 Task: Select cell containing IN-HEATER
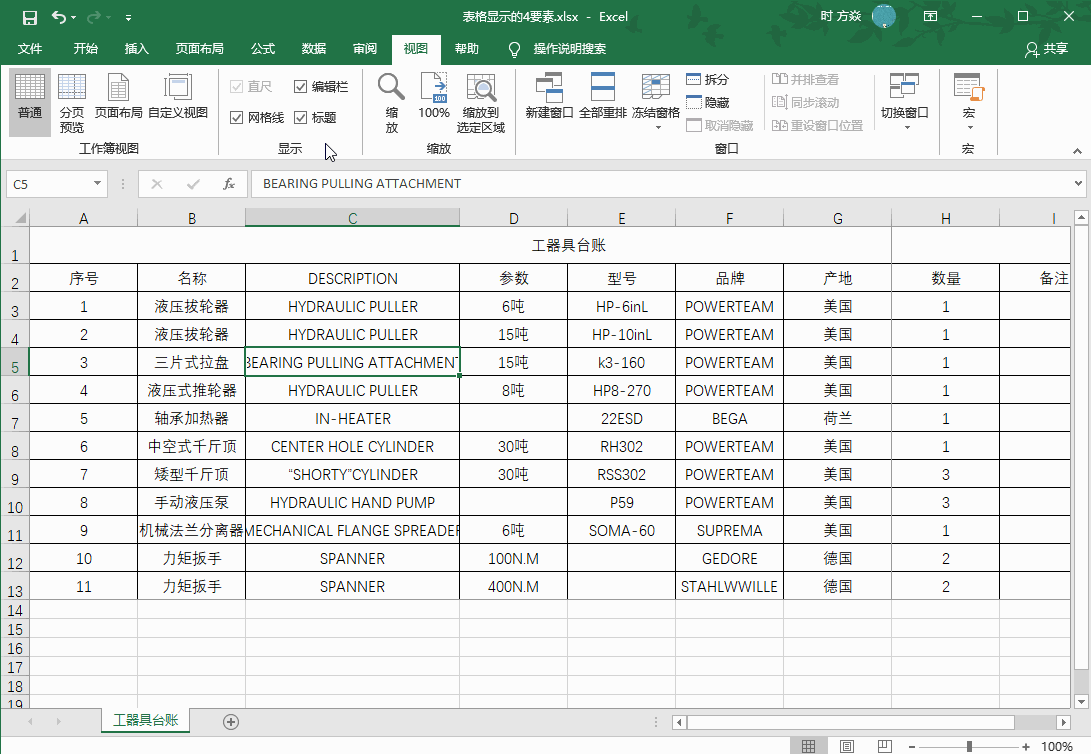353,418
